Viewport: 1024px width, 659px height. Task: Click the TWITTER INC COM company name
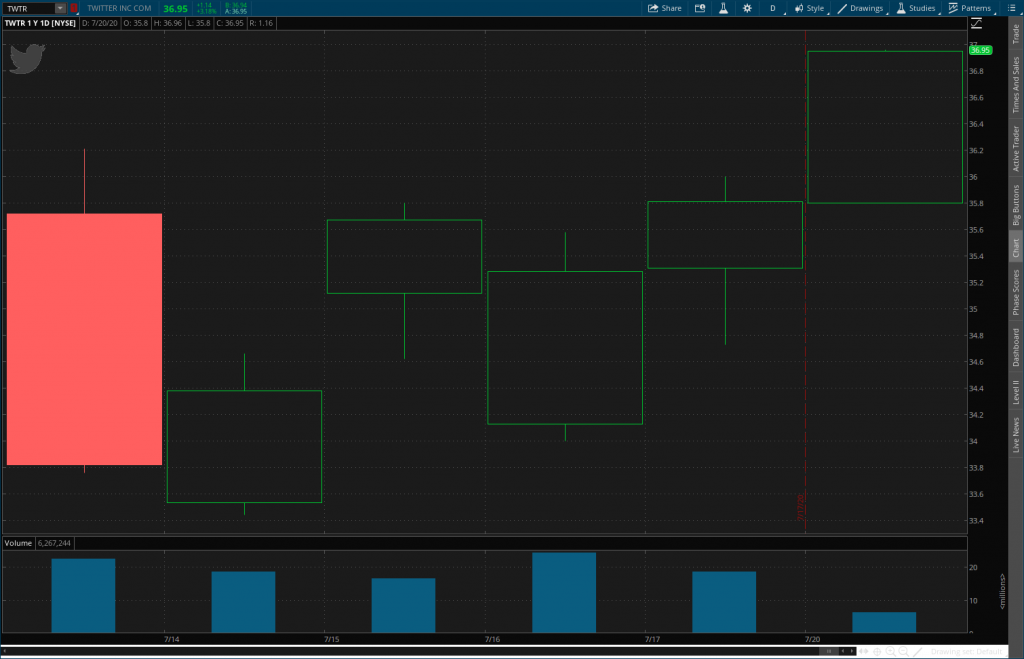click(x=119, y=8)
